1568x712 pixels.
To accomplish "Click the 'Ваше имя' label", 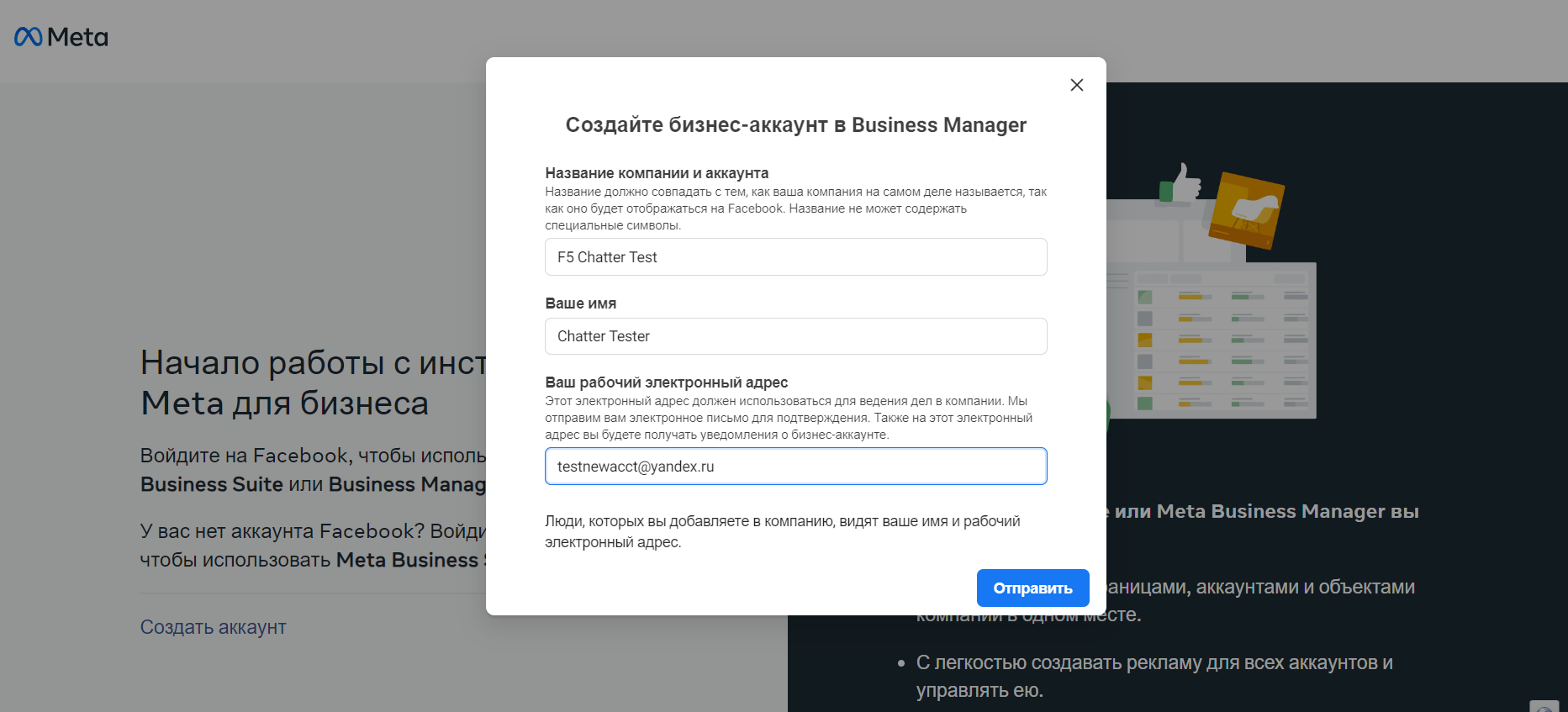I will pyautogui.click(x=580, y=303).
